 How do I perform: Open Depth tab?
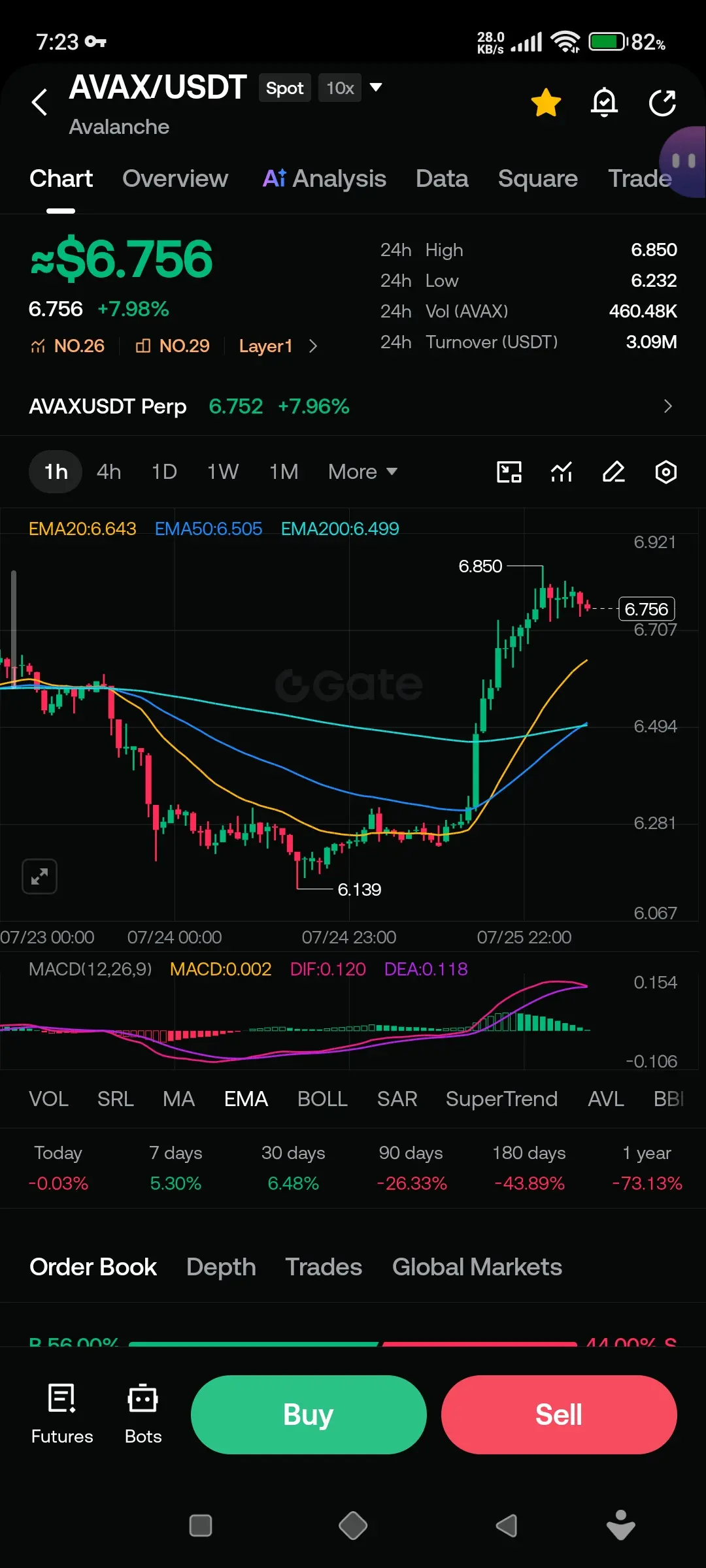click(x=221, y=1267)
